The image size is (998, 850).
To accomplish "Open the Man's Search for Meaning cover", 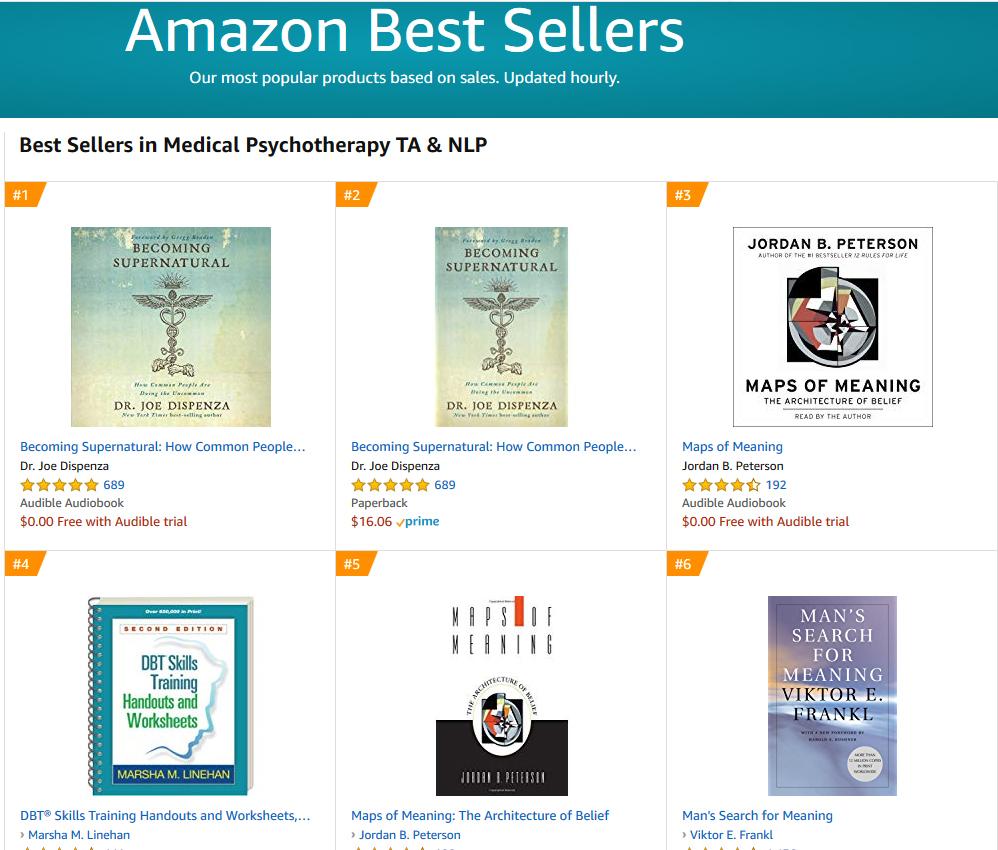I will [832, 696].
